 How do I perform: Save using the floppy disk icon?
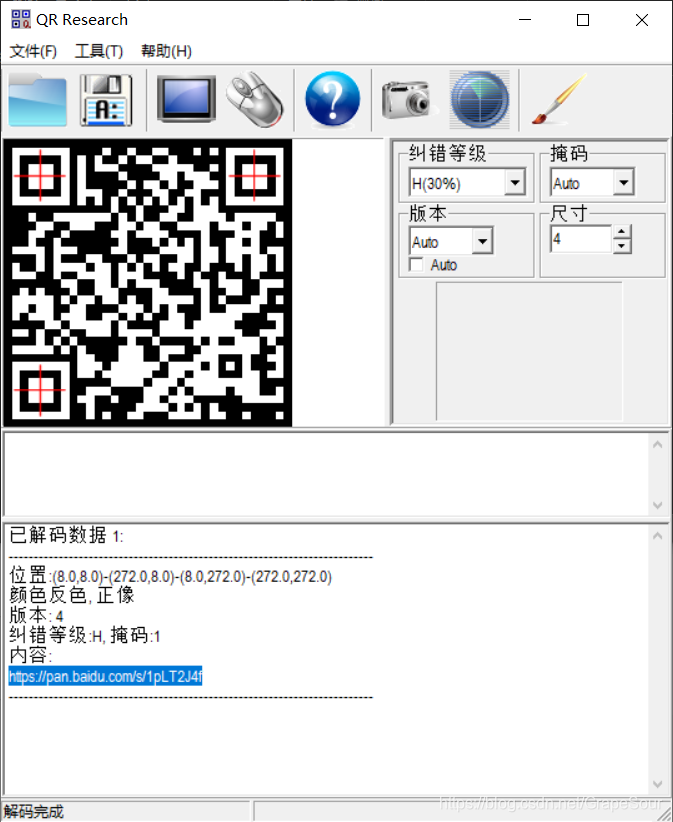[106, 100]
